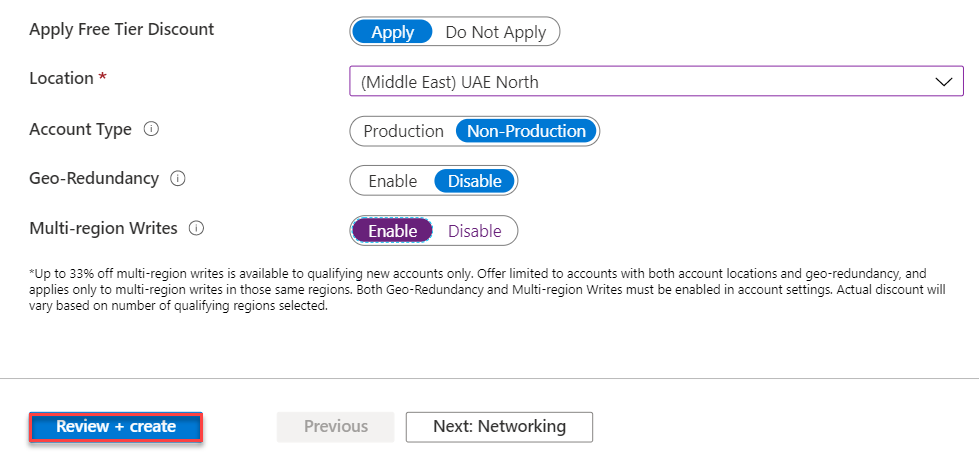
Task: Click the Review + create button
Action: [116, 427]
